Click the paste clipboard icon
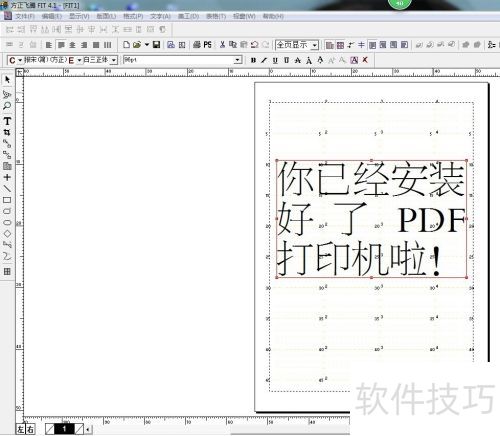The image size is (500, 436). [x=244, y=44]
